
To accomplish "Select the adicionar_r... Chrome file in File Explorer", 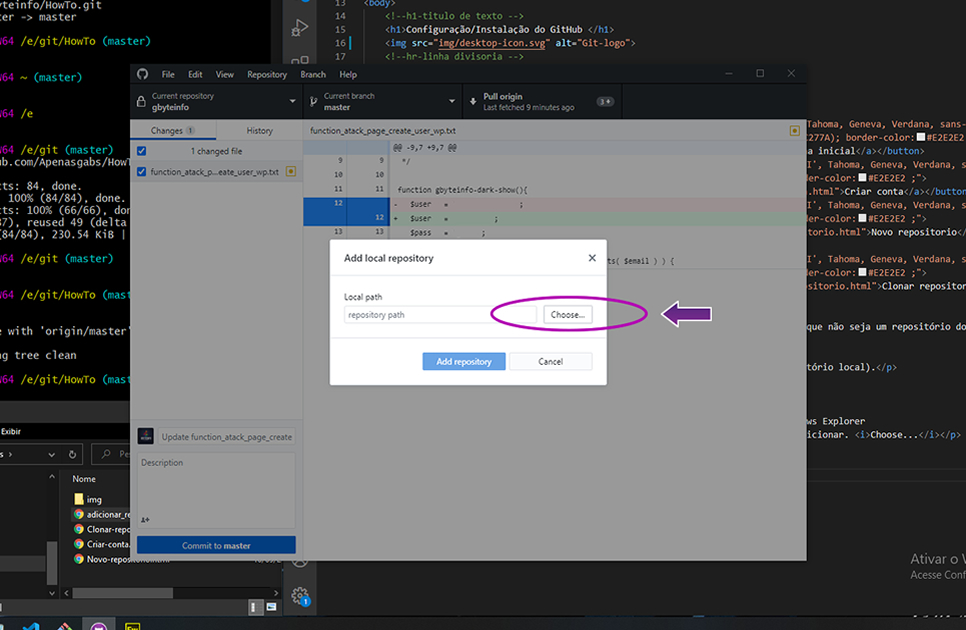I will click(102, 514).
